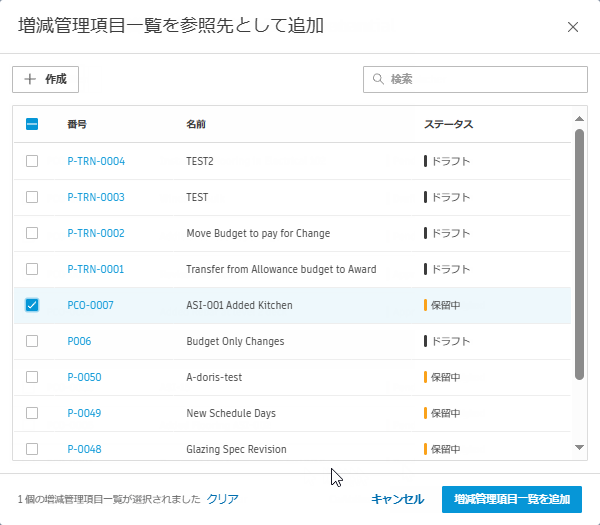
Task: Click the ドラフト status of P-TRN-0004
Action: click(x=447, y=161)
